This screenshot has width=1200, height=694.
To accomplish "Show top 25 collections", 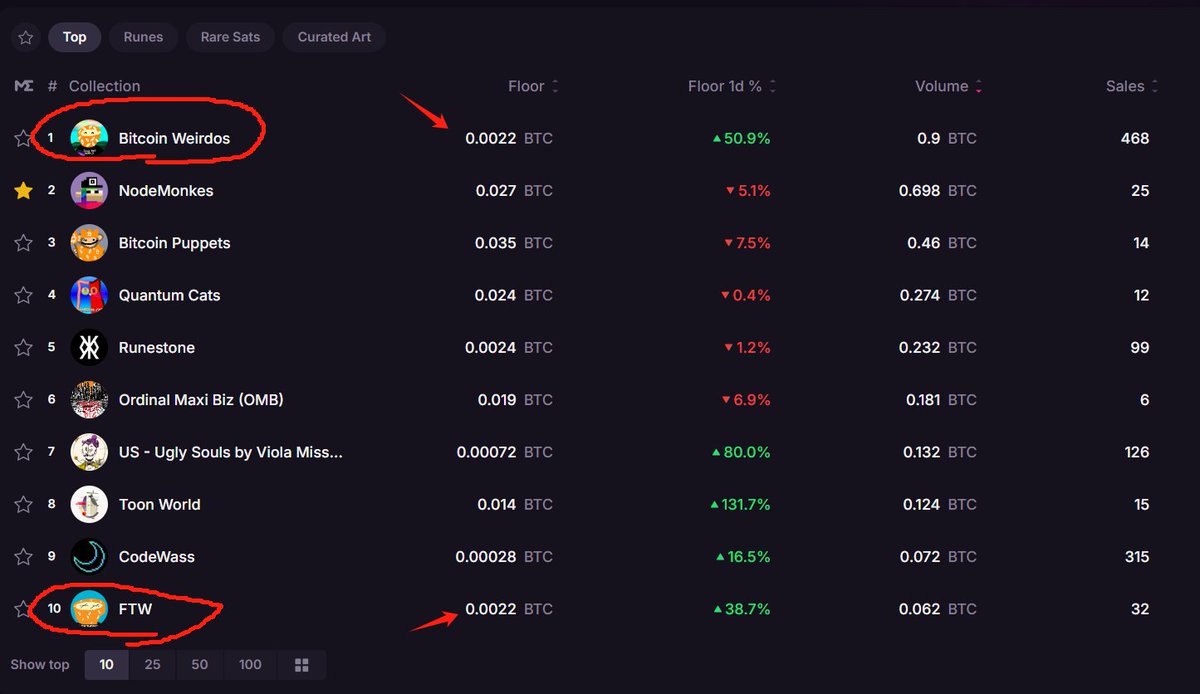I will click(x=152, y=665).
